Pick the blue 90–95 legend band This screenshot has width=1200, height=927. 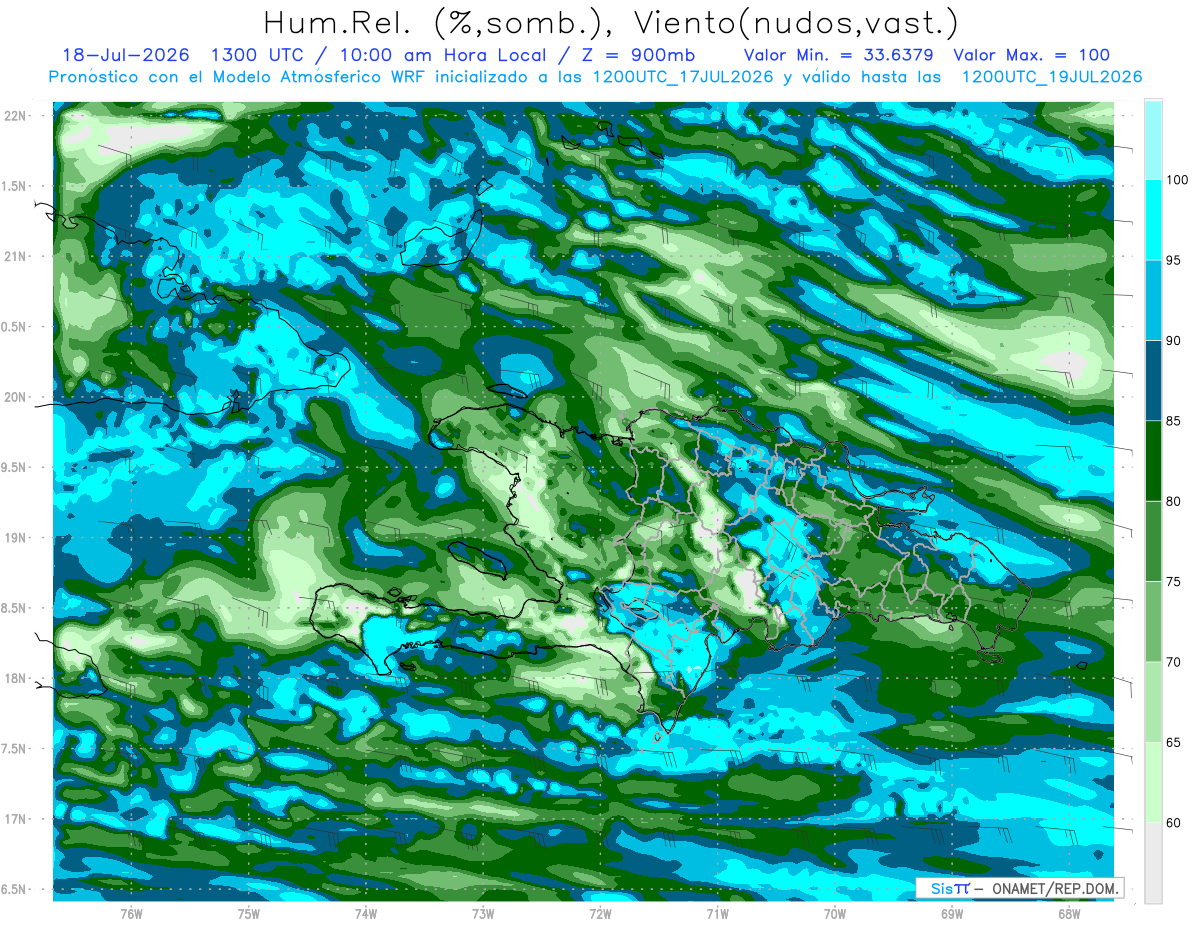(x=1153, y=300)
